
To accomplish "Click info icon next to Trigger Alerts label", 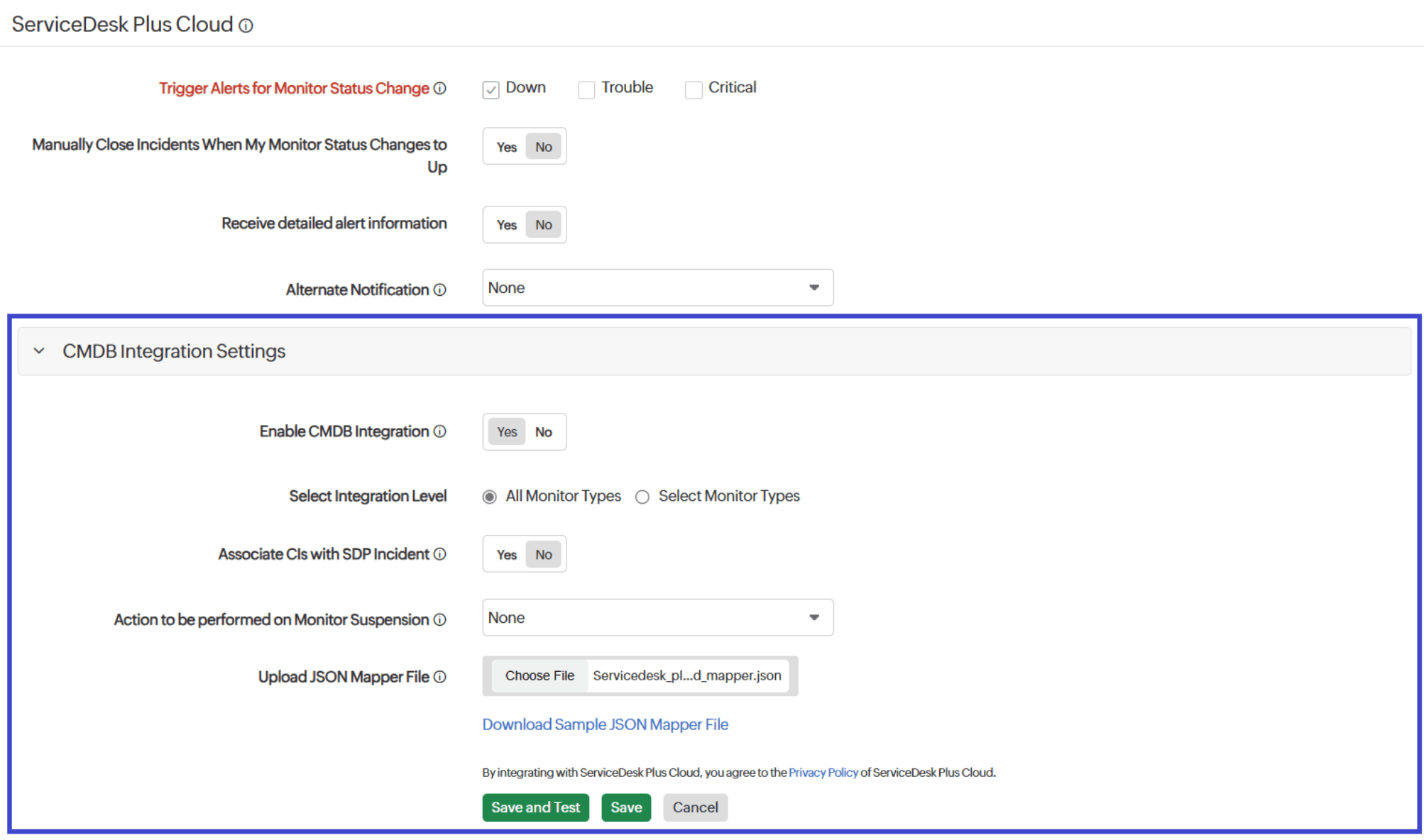I will (440, 88).
